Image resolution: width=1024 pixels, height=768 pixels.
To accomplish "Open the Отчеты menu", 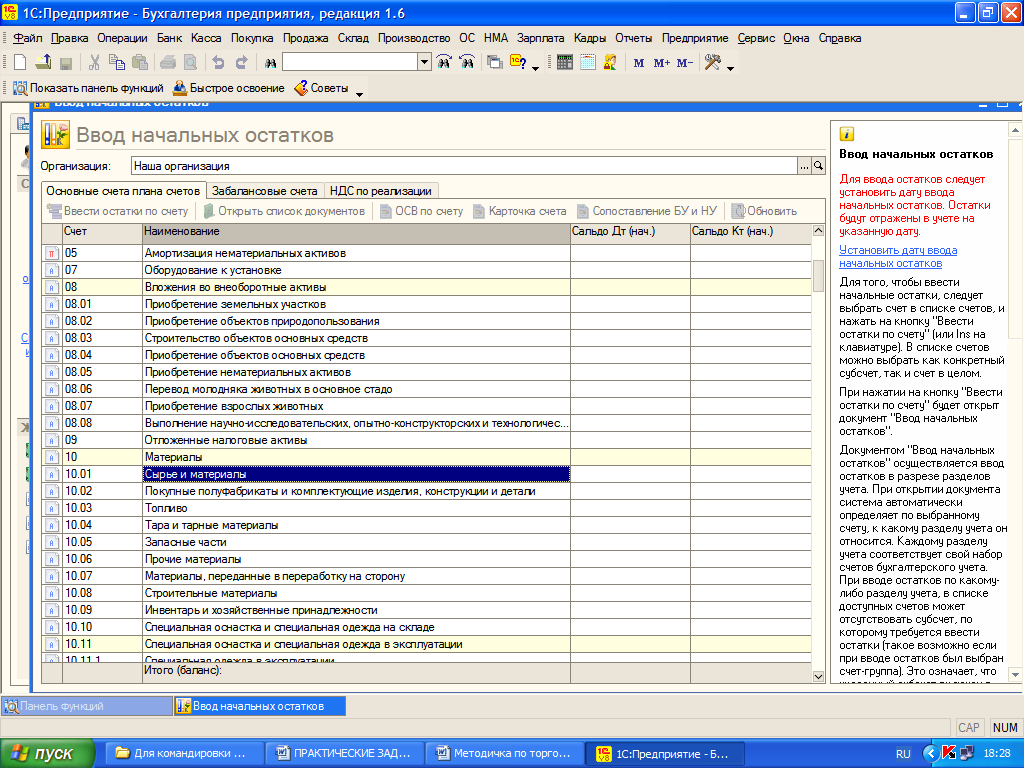I will pos(633,38).
